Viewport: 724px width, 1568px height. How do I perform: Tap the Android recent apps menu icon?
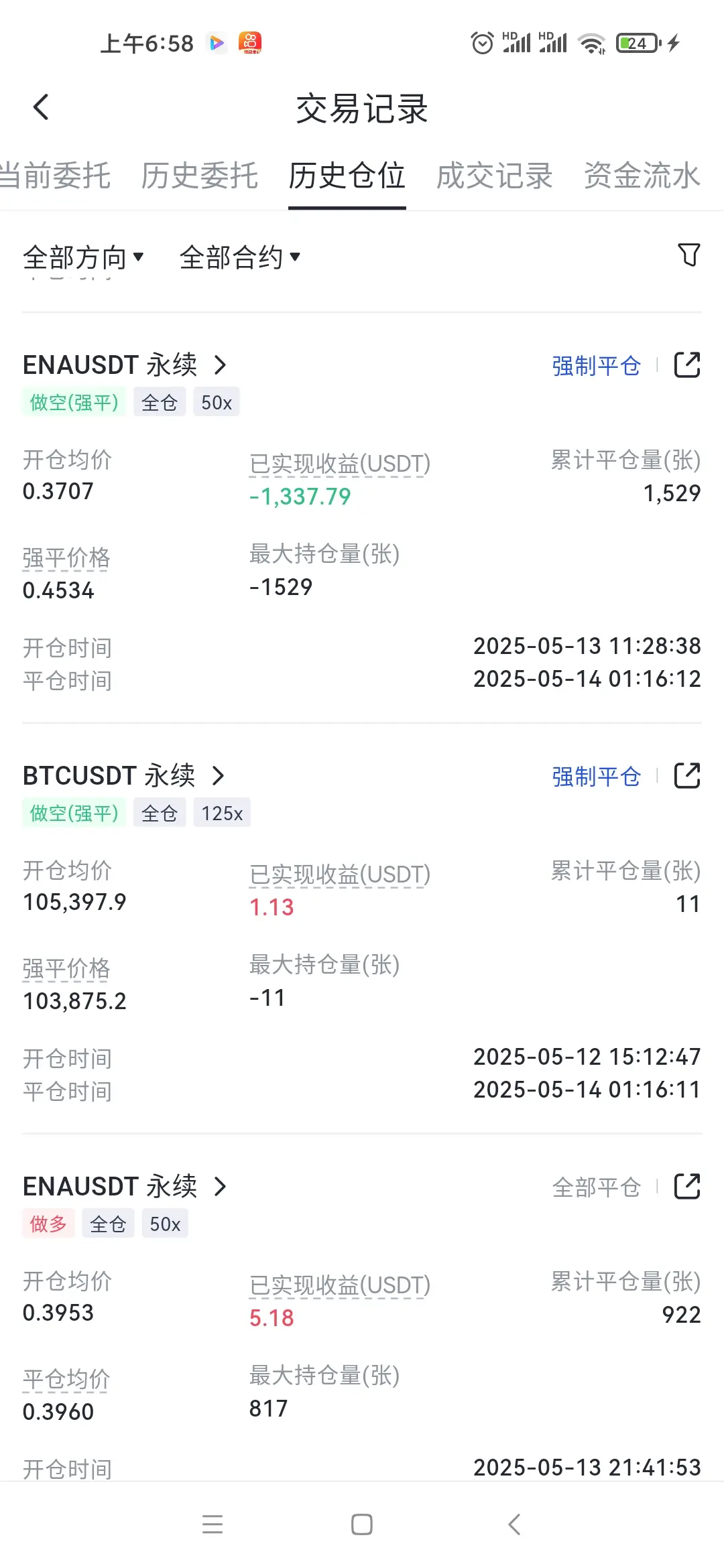(x=213, y=1524)
